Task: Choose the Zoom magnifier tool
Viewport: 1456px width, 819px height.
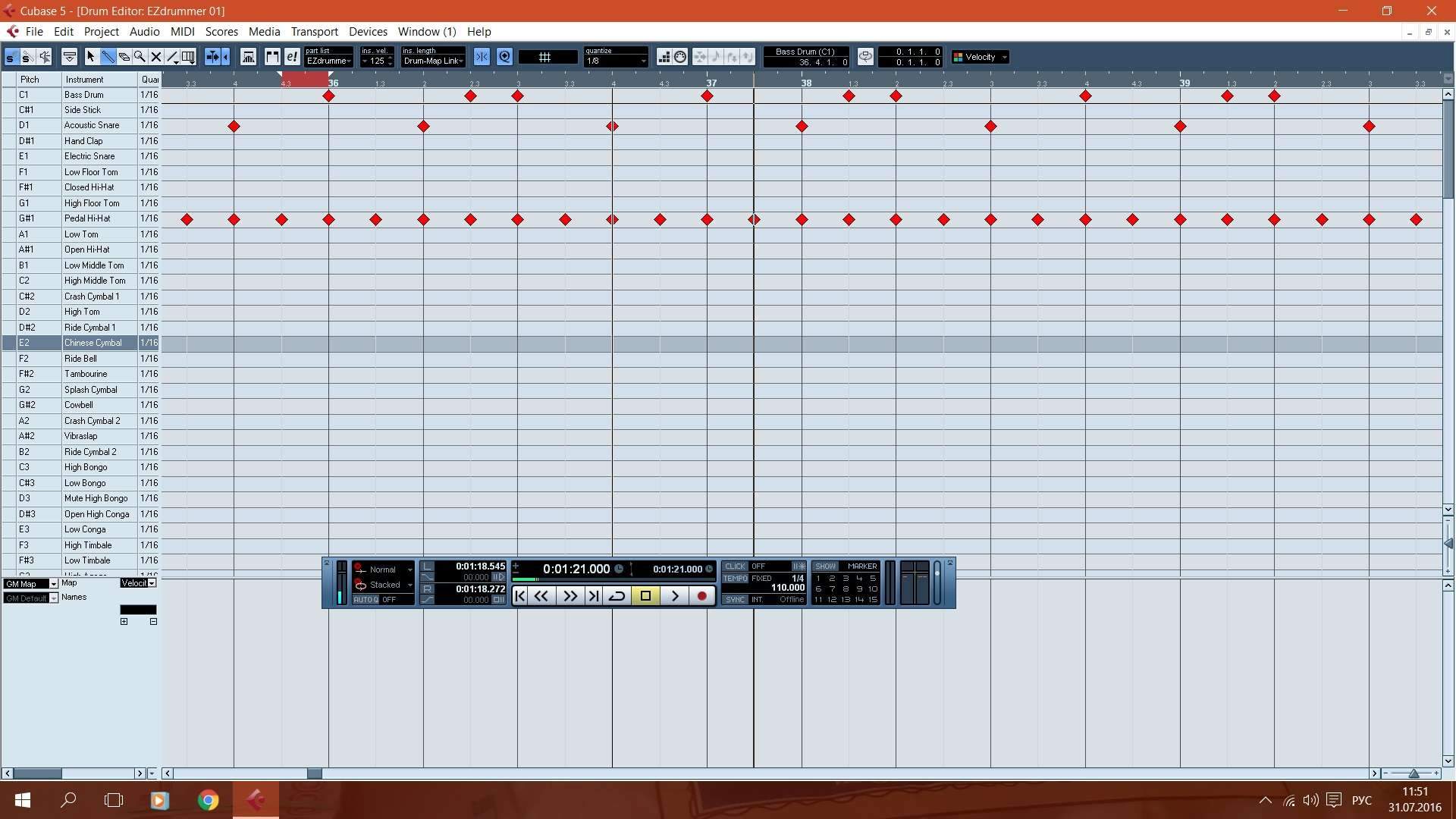Action: [140, 57]
